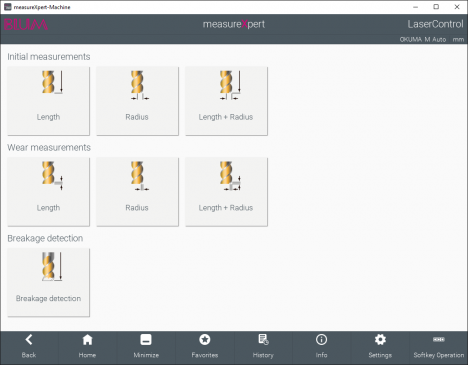
Task: Select Wear measurements Length tile
Action: (x=49, y=192)
